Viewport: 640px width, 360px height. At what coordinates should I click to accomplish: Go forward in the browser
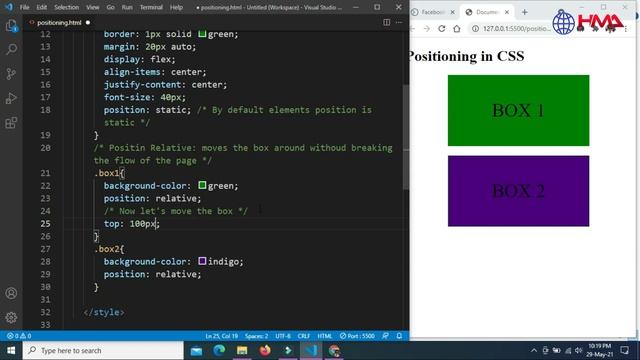427,29
